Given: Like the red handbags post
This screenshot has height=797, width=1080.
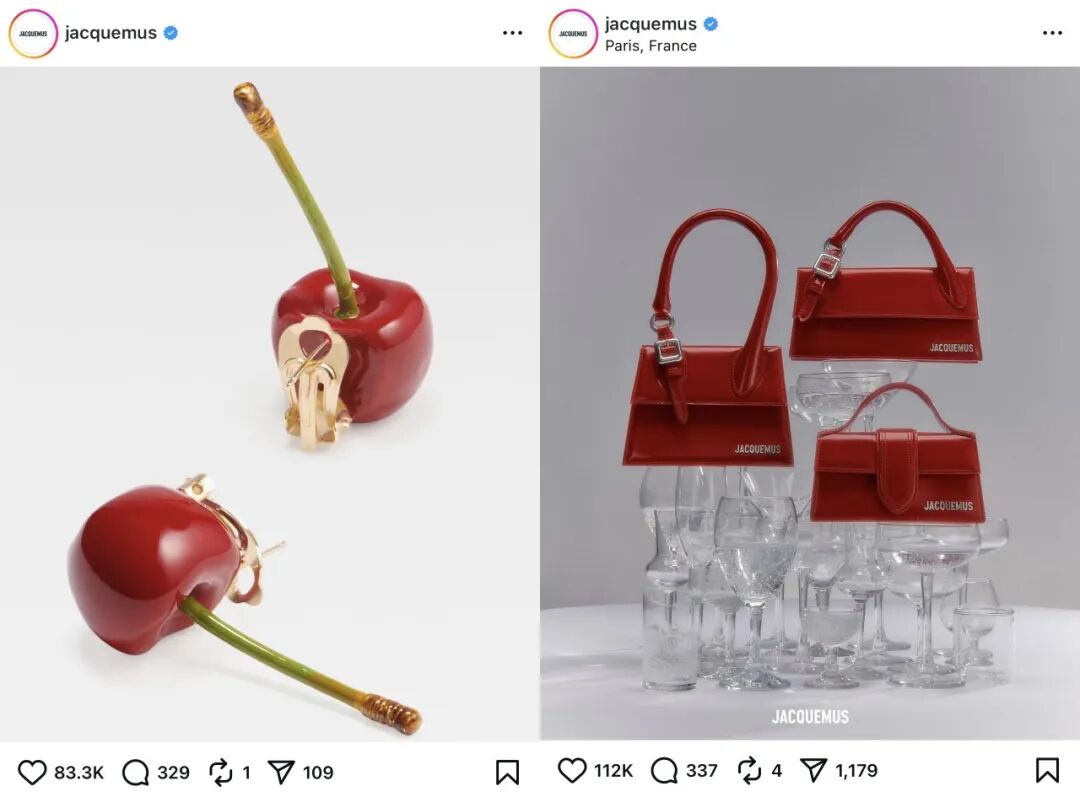Looking at the screenshot, I should click(x=572, y=771).
